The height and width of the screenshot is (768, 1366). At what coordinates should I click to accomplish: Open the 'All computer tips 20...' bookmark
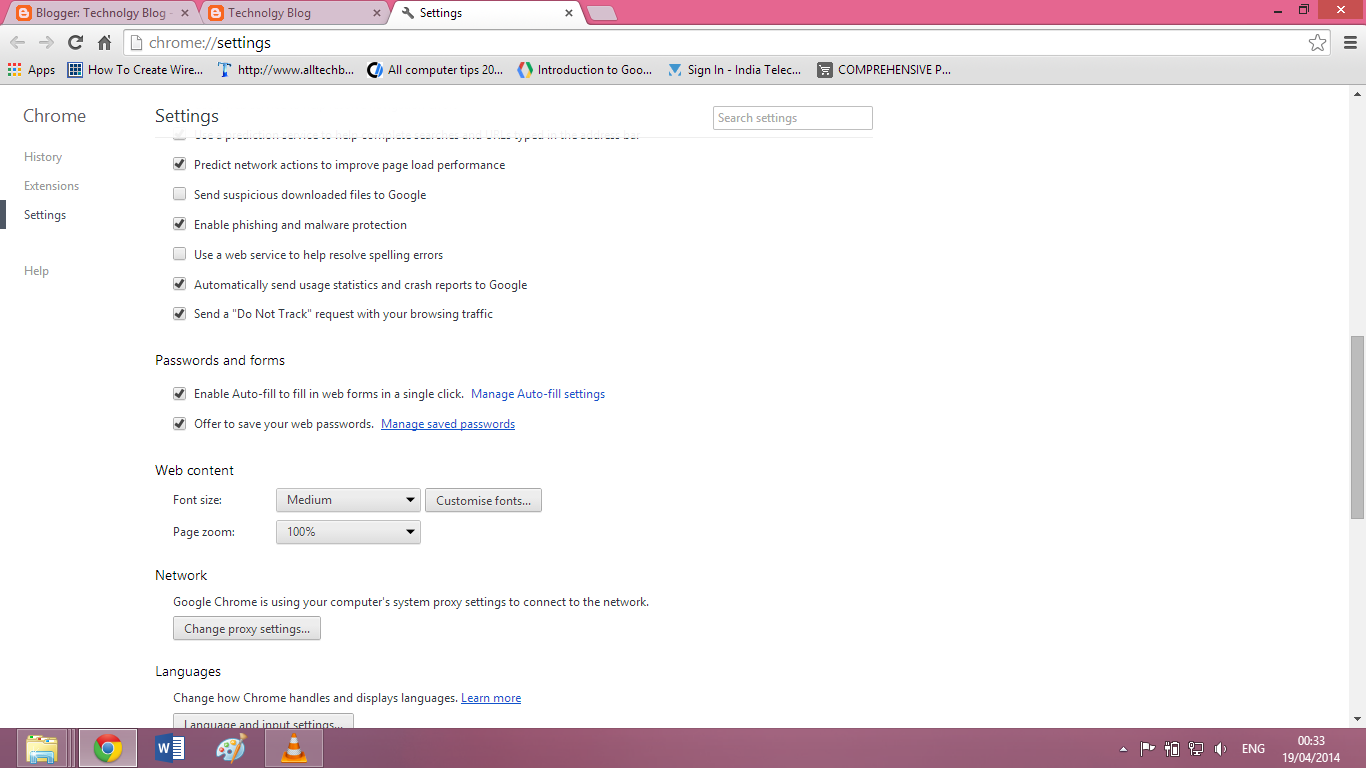pos(435,70)
